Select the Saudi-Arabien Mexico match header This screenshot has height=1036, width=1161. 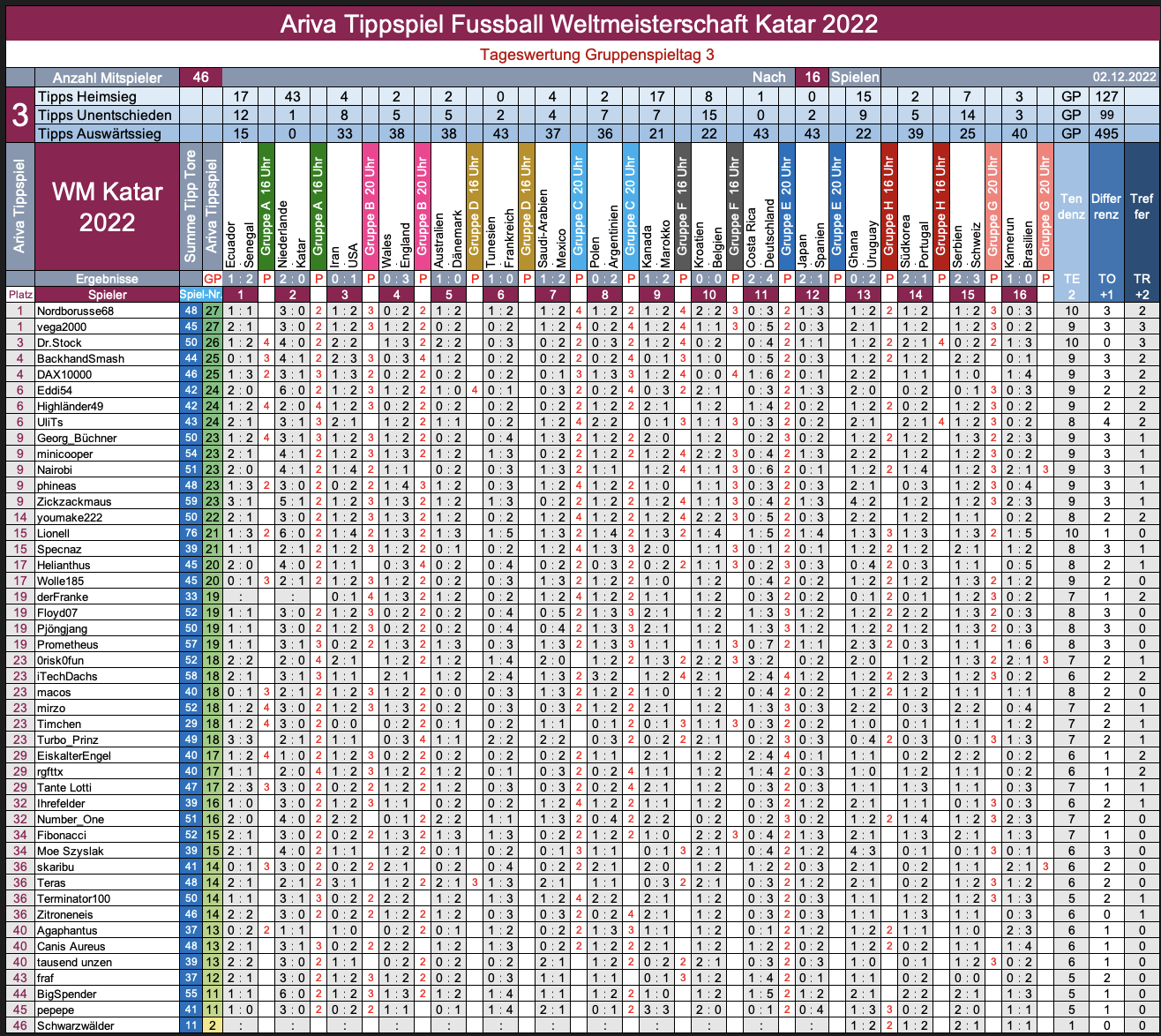pyautogui.click(x=551, y=206)
